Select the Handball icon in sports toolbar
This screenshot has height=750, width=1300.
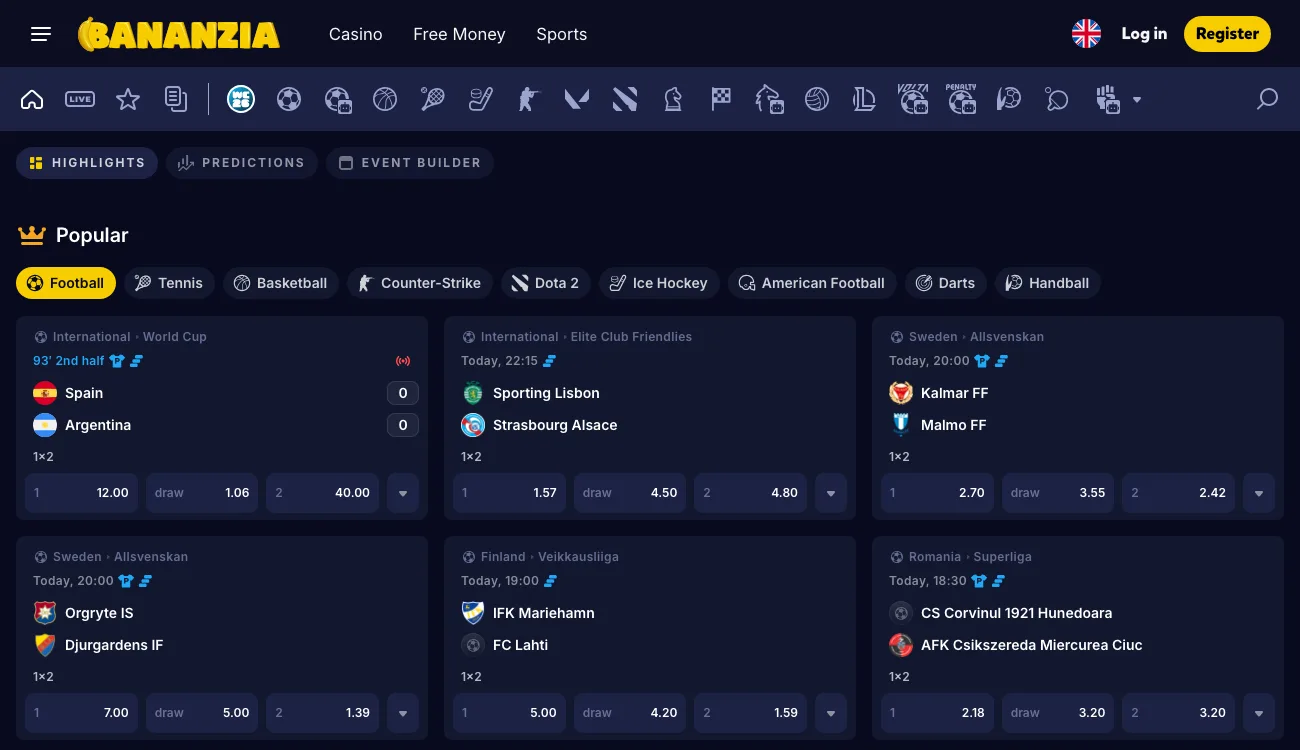[x=1009, y=99]
